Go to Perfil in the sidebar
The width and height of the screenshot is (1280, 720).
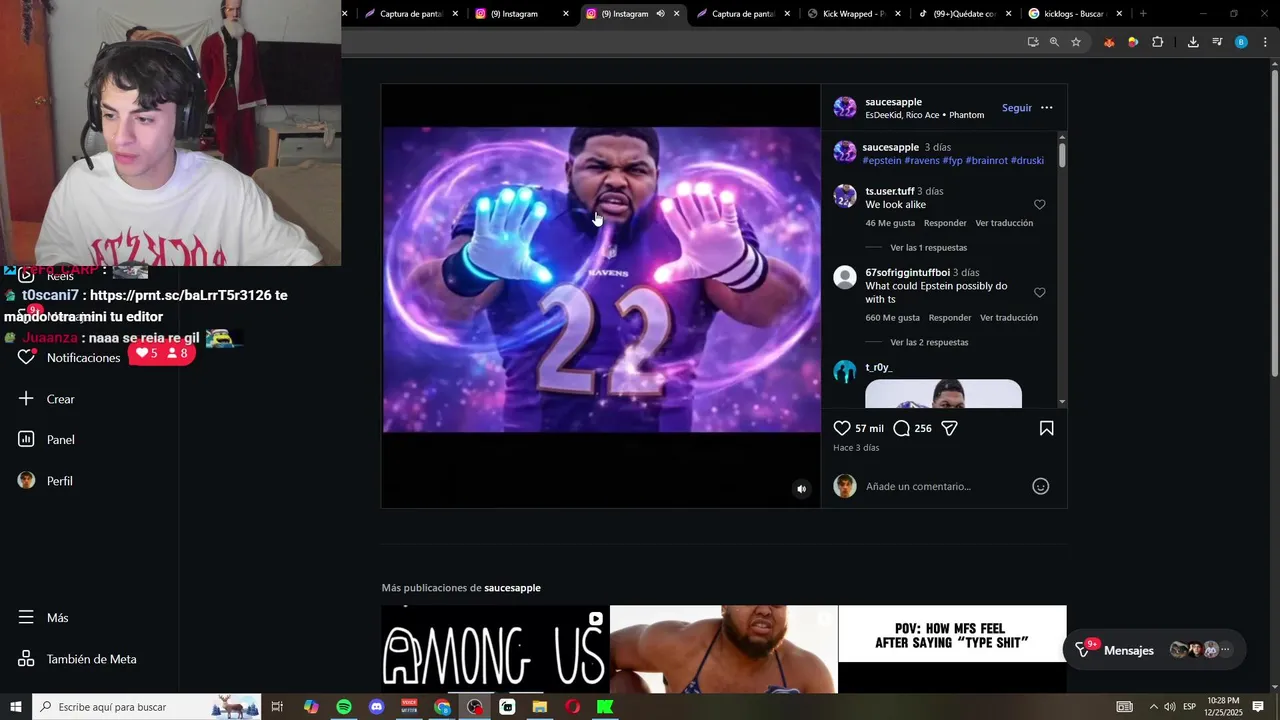tap(46, 481)
